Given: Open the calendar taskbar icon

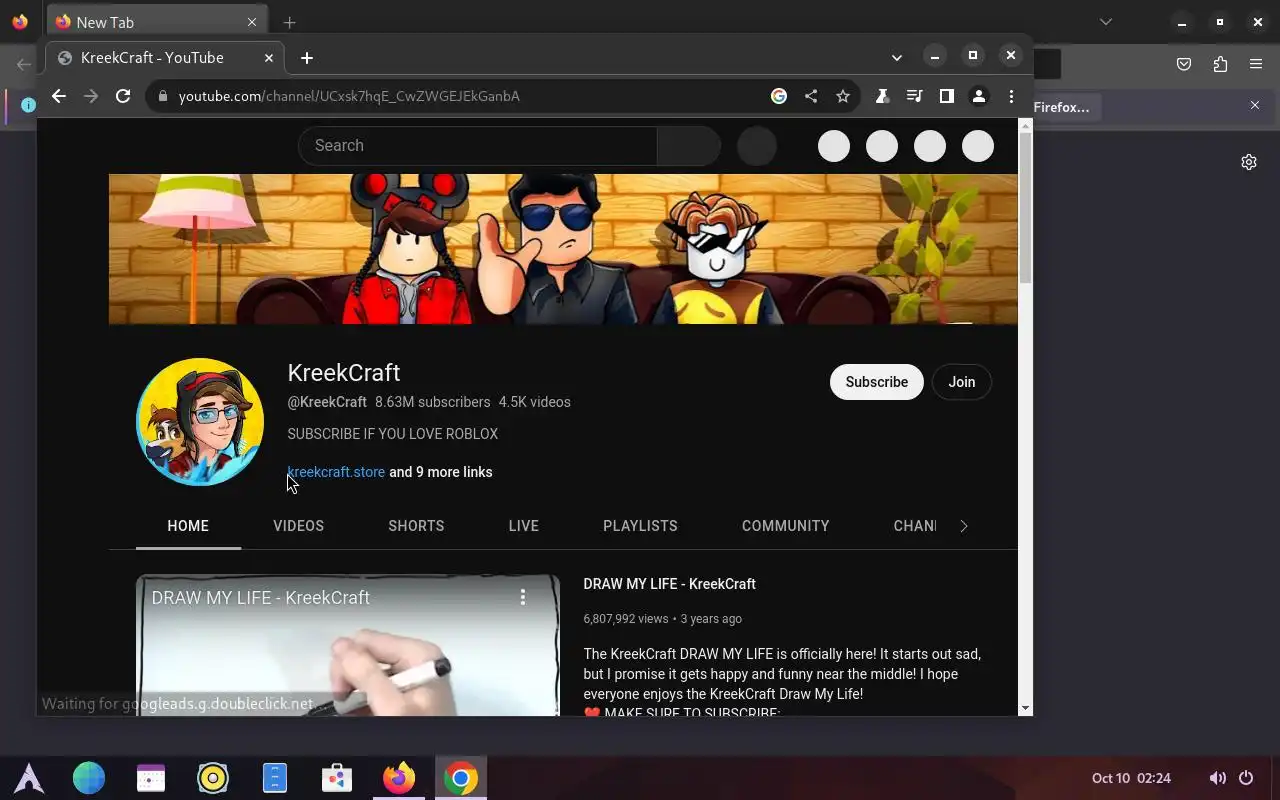Looking at the screenshot, I should (151, 778).
